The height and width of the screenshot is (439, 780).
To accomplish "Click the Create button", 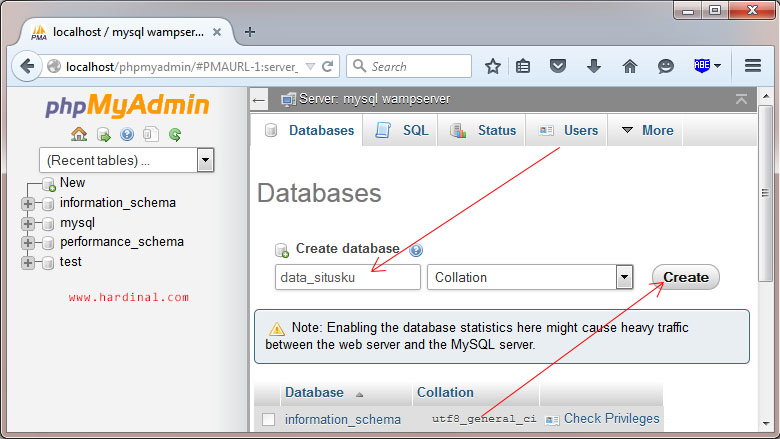I will point(686,277).
